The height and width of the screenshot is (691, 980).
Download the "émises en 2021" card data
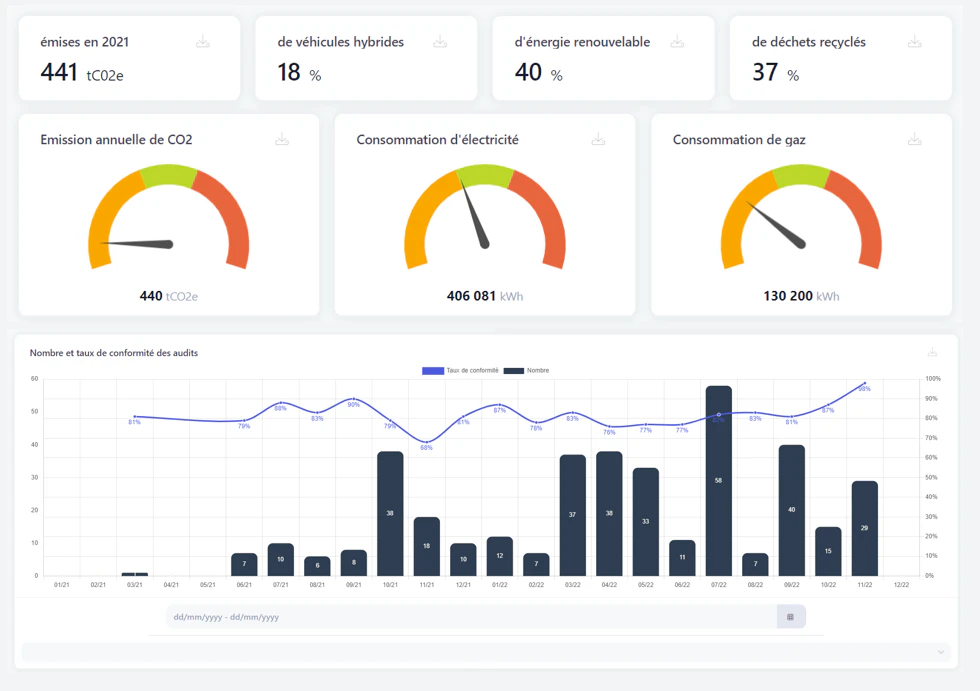point(203,42)
